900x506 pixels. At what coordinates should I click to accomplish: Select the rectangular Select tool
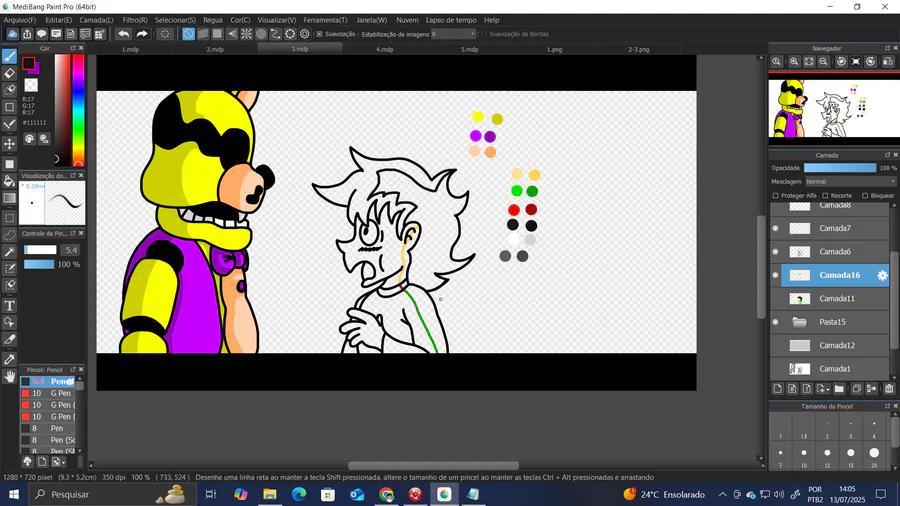tap(9, 218)
